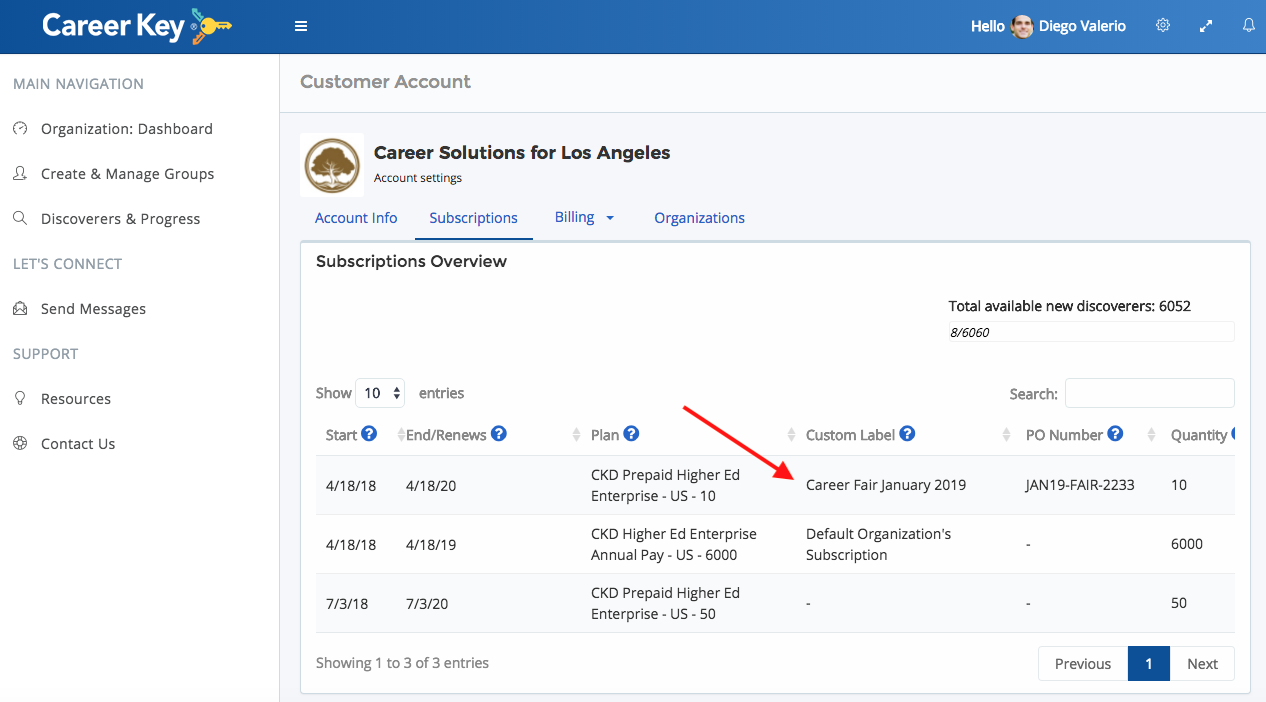
Task: Click the organization tree logo
Action: pos(332,166)
